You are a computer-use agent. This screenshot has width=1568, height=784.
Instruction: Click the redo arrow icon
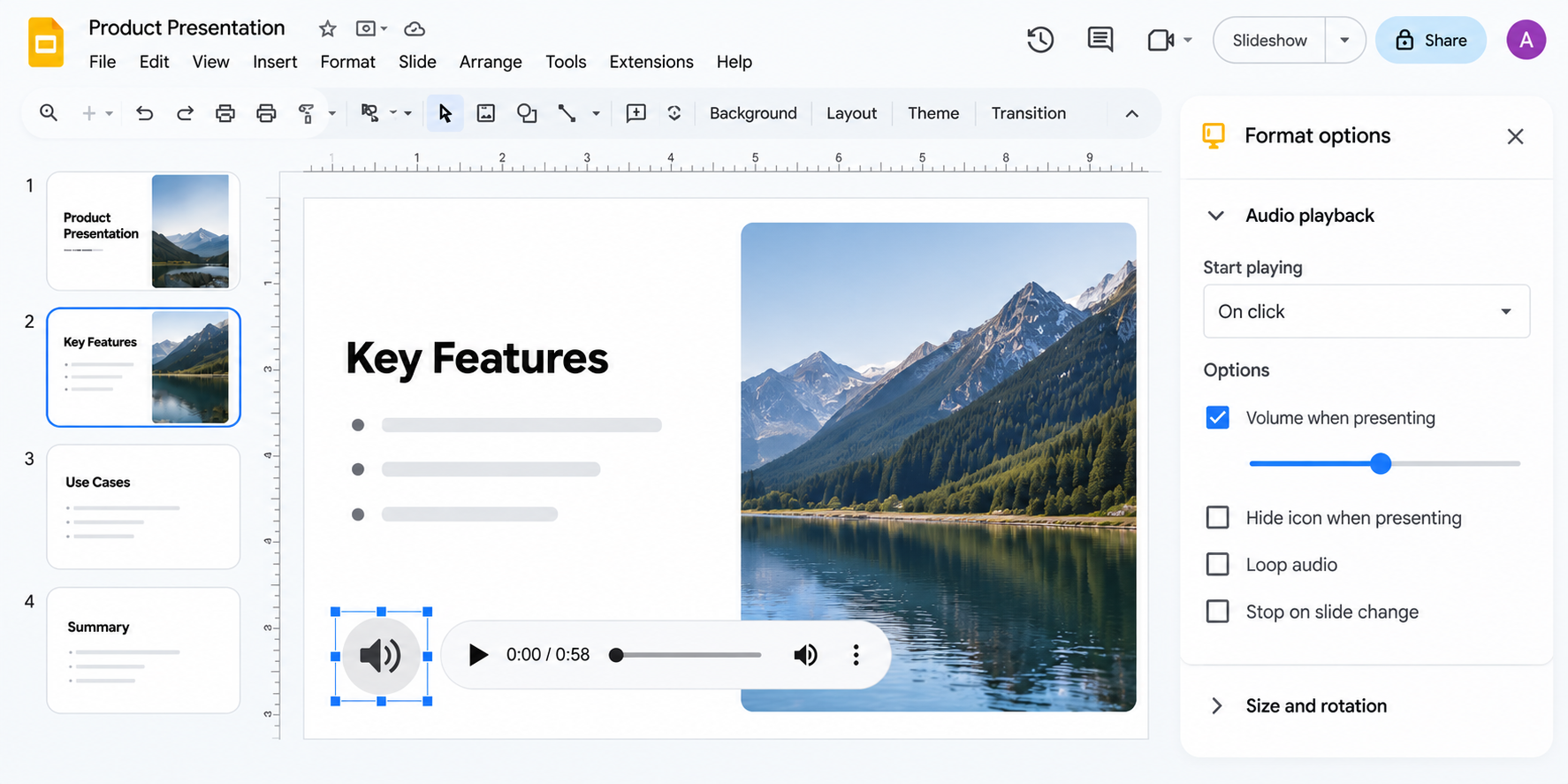click(185, 113)
